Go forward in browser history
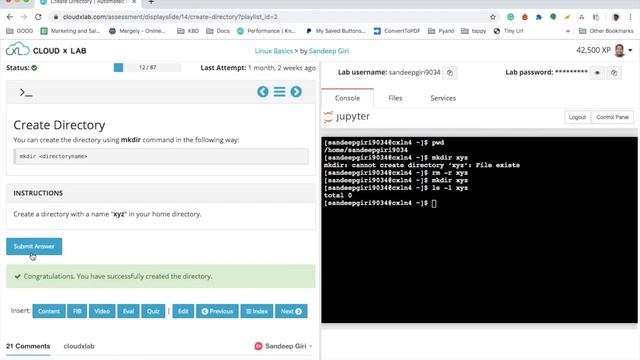Image resolution: width=640 pixels, height=360 pixels. pos(24,17)
